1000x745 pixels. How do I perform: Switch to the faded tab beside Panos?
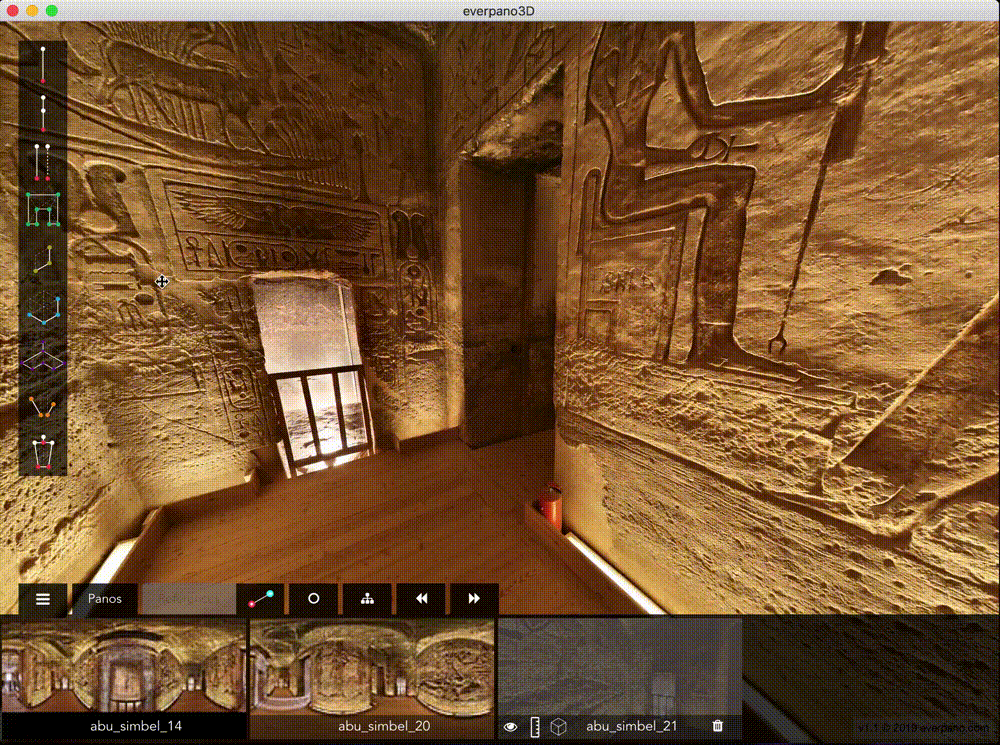(x=187, y=599)
